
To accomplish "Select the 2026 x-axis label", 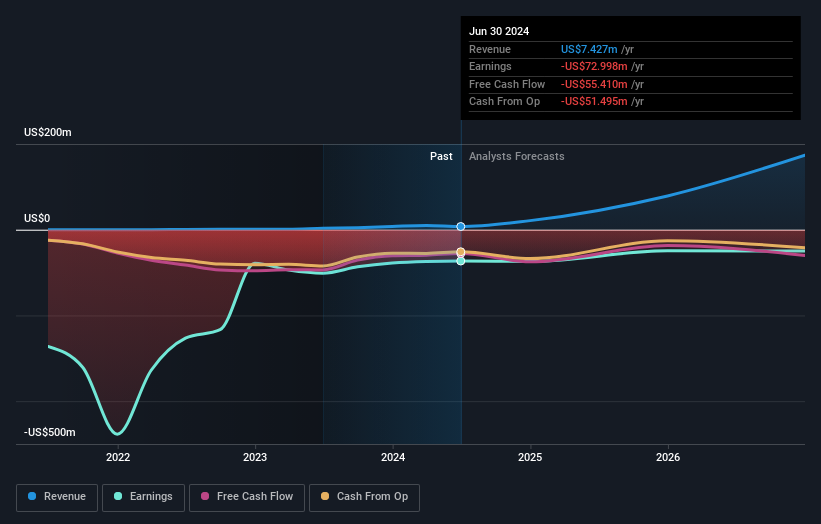I will tap(668, 457).
